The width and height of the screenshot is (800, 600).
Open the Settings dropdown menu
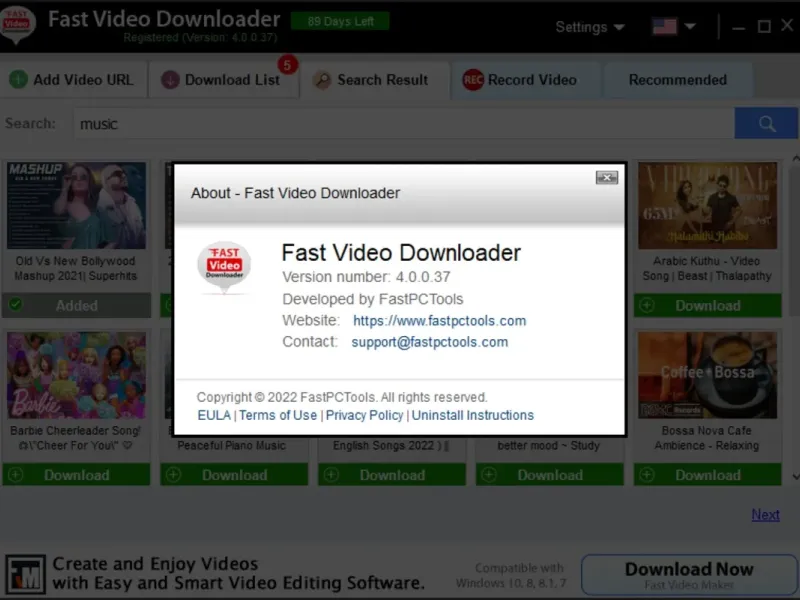click(x=589, y=27)
